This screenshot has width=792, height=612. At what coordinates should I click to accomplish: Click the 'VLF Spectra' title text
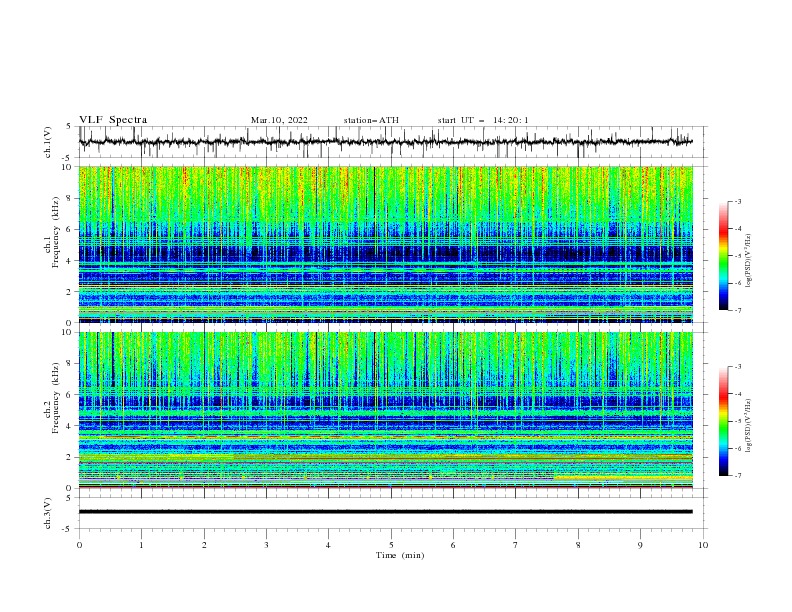[x=113, y=120]
